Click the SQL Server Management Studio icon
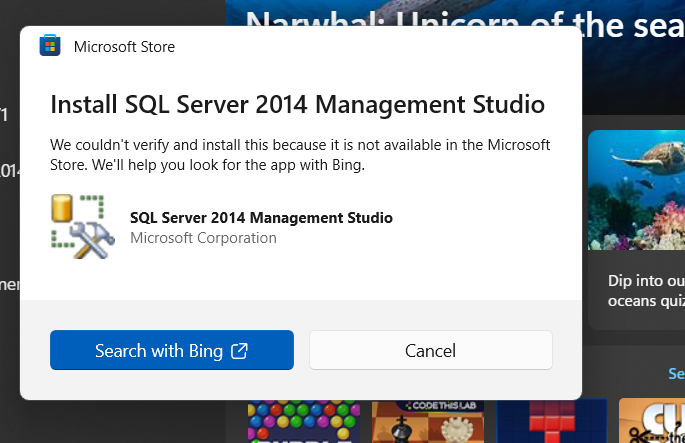The image size is (685, 443). (x=80, y=226)
